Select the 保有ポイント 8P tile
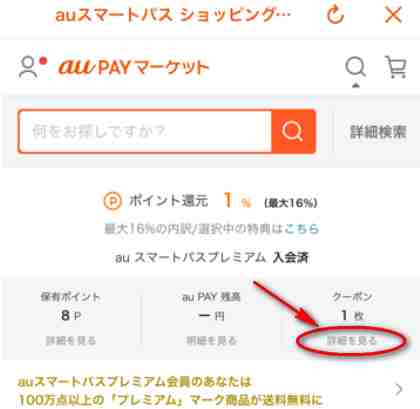The width and height of the screenshot is (420, 409). (x=71, y=318)
